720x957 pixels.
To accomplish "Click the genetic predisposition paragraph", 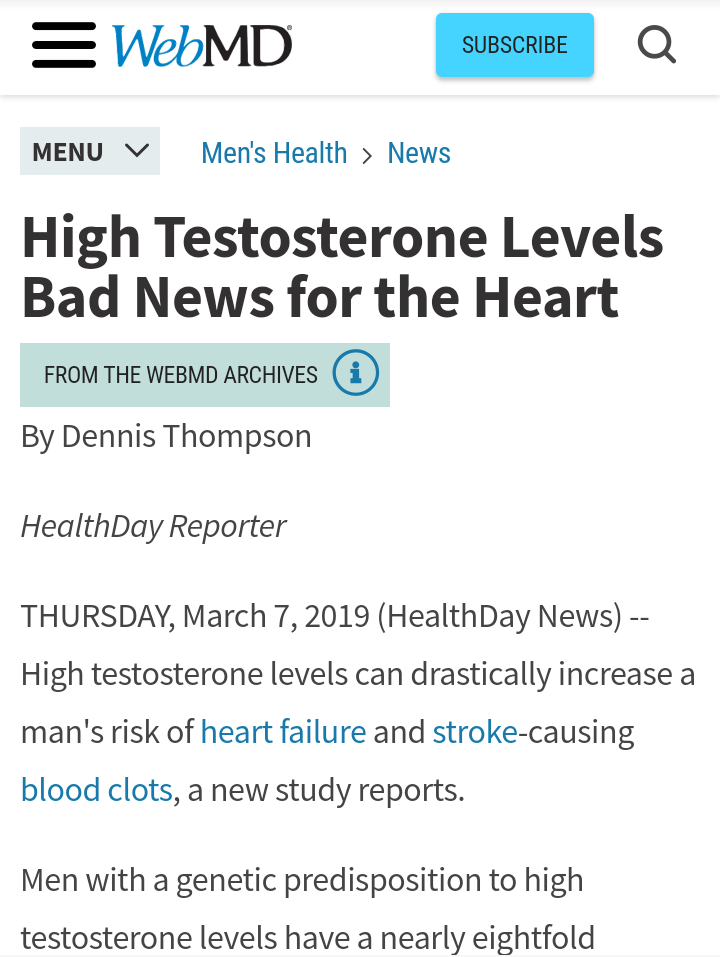I will click(x=308, y=908).
